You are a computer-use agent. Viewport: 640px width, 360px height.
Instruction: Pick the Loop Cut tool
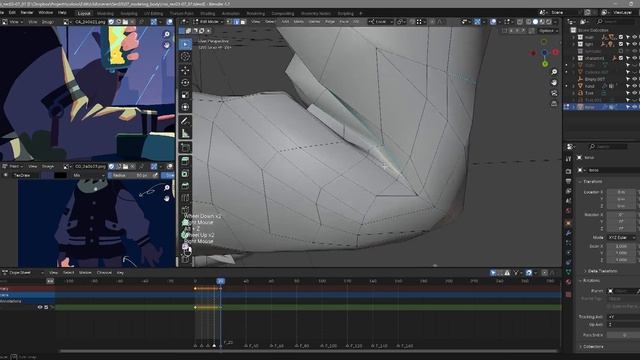[185, 198]
